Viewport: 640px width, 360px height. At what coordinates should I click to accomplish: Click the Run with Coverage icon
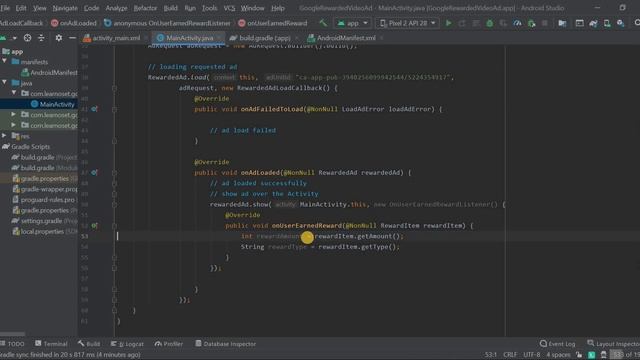click(x=503, y=23)
